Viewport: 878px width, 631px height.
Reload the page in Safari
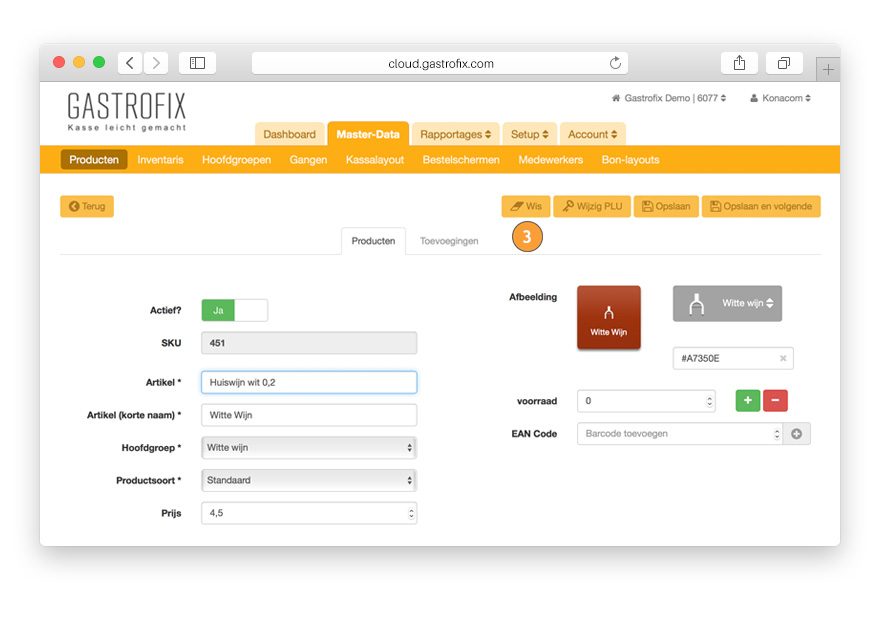615,63
